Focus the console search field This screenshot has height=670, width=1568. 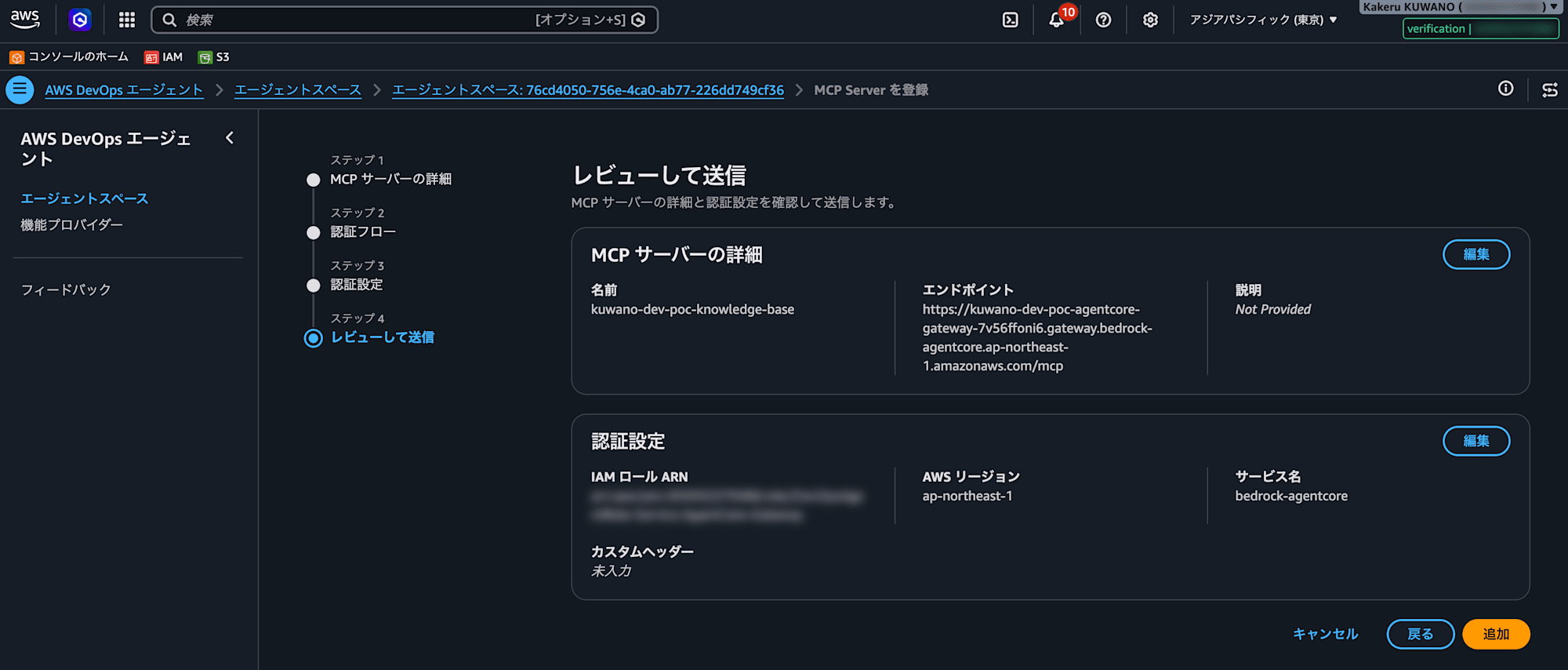(x=405, y=20)
